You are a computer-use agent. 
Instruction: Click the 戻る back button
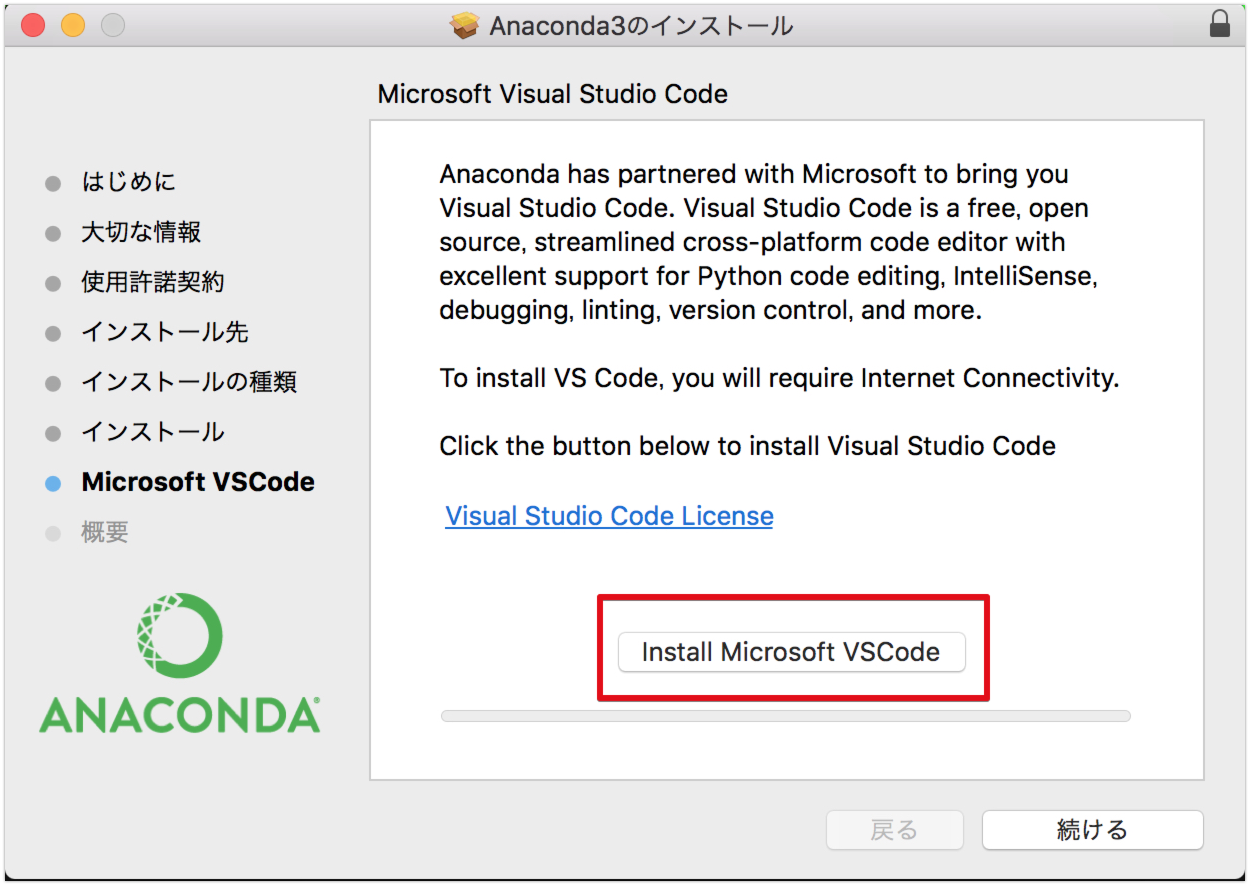click(x=894, y=830)
